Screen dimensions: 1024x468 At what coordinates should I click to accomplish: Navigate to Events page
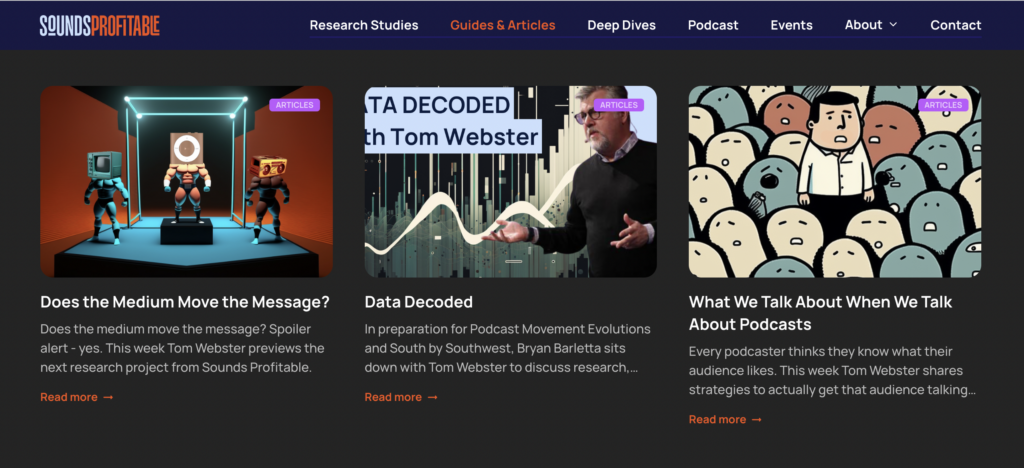tap(792, 25)
